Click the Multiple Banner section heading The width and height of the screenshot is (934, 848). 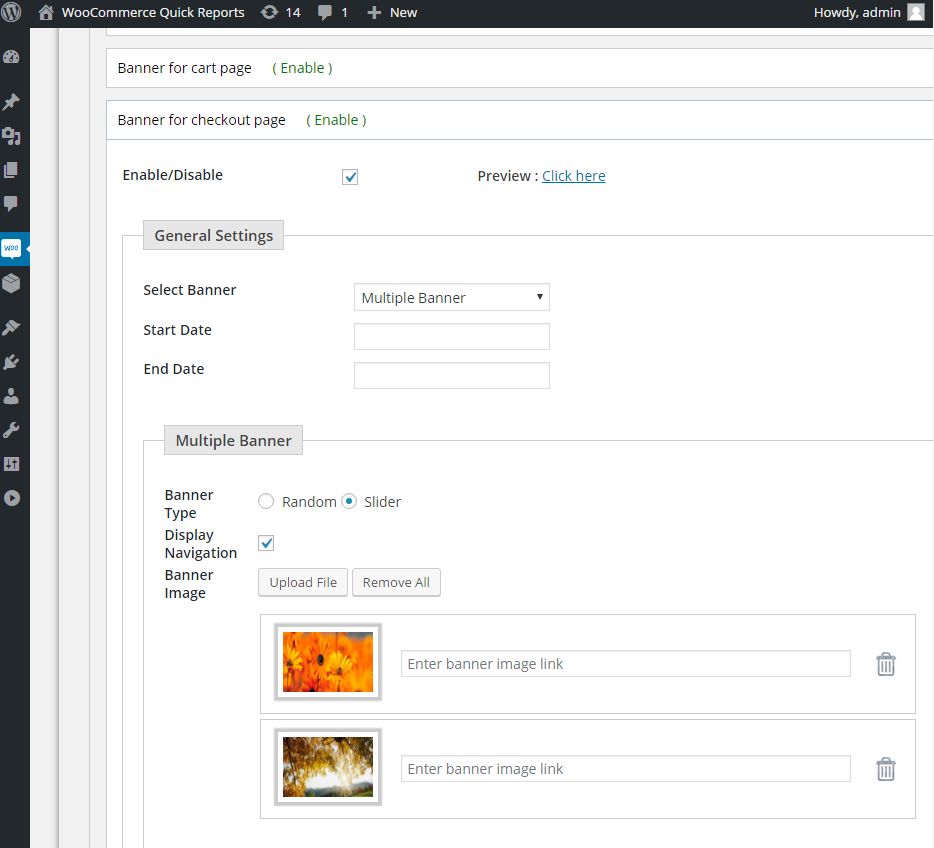(x=234, y=440)
